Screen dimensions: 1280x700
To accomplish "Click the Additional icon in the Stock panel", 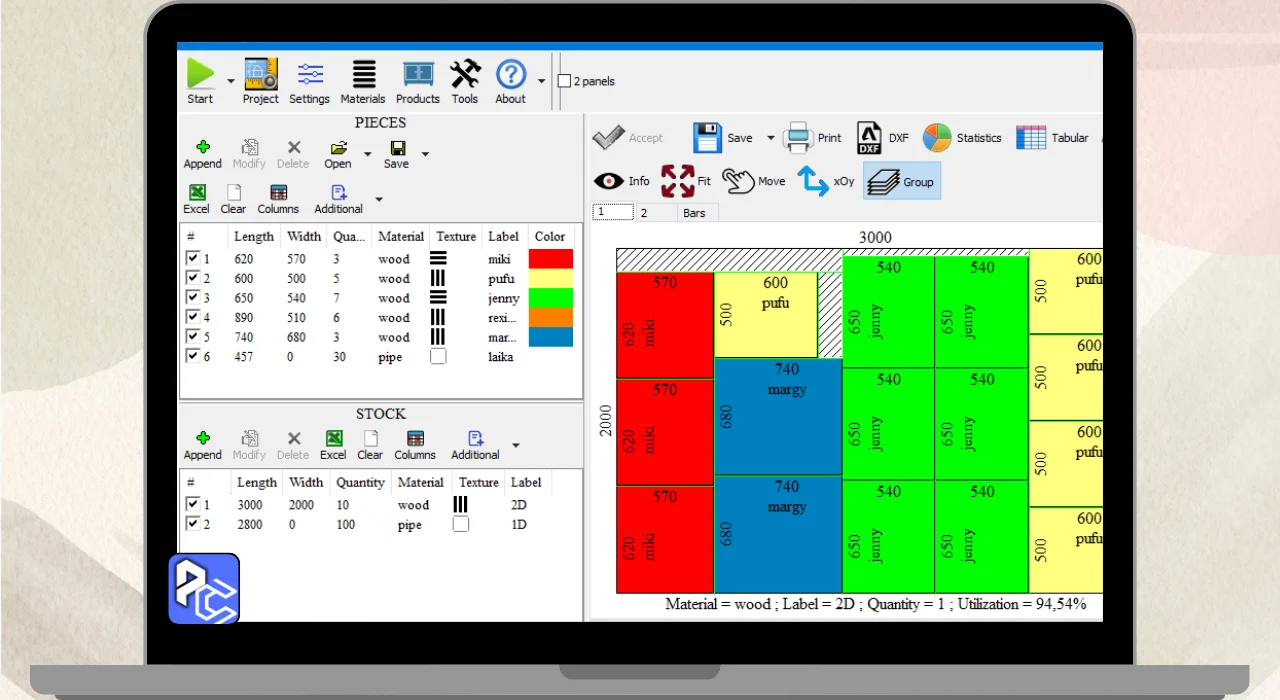I will (x=475, y=438).
